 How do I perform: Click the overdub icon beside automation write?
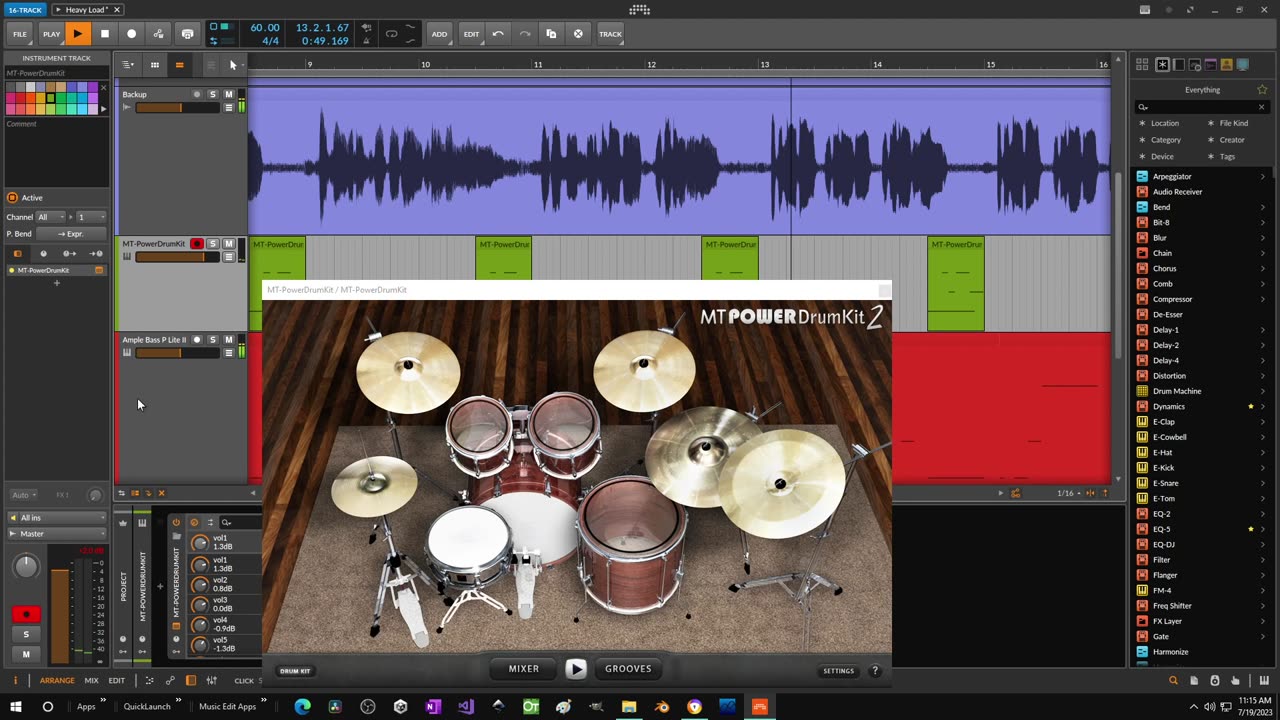tap(187, 34)
